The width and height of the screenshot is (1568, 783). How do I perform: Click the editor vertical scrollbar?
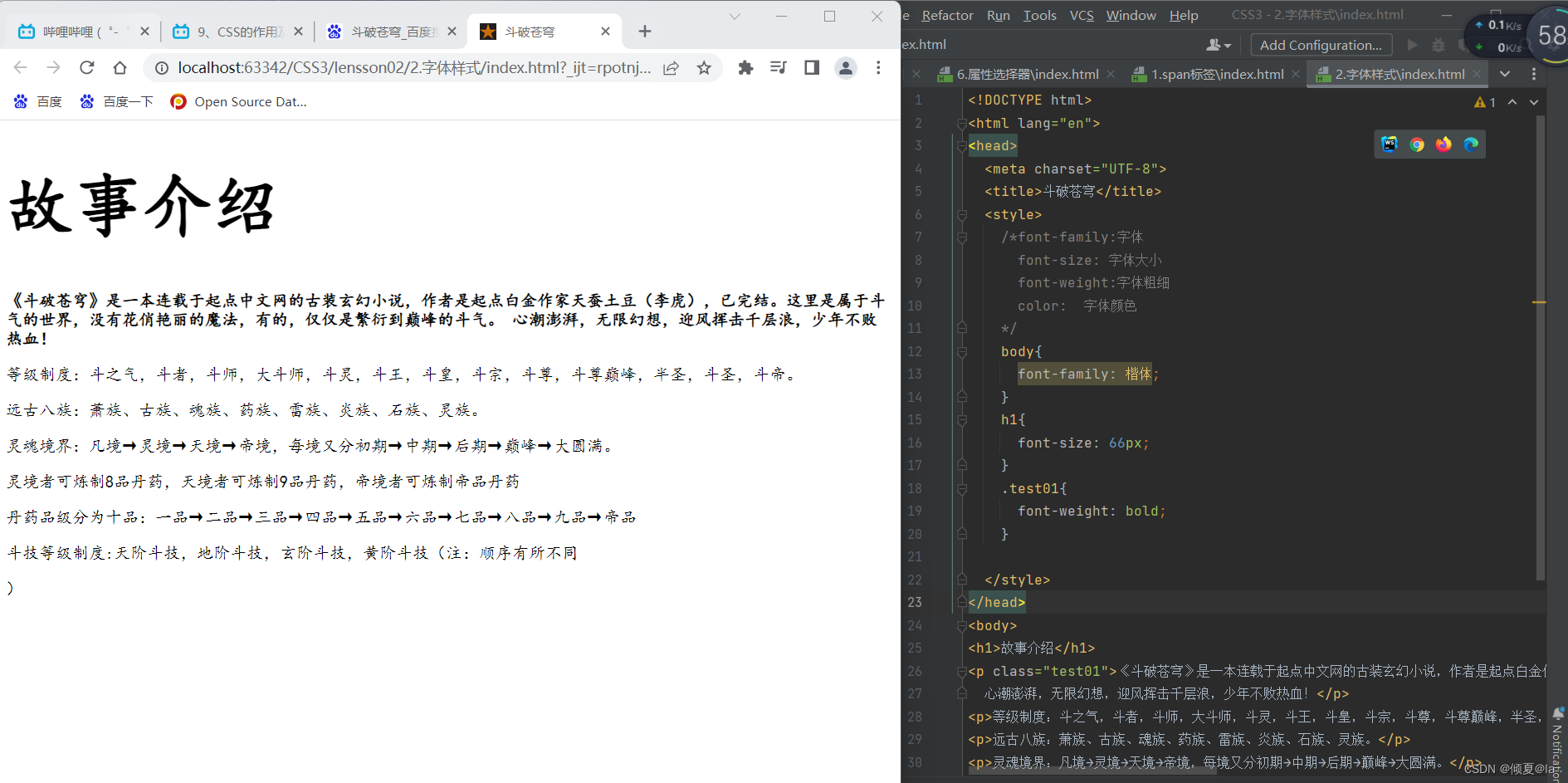1541,348
